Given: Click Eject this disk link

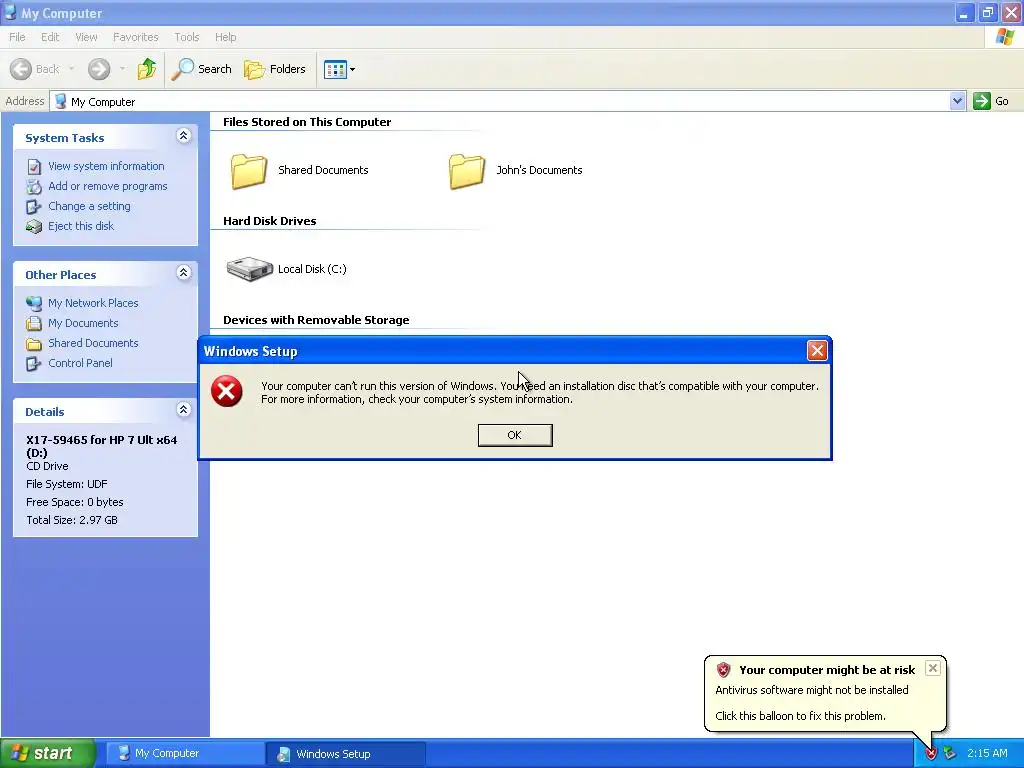Looking at the screenshot, I should (81, 226).
